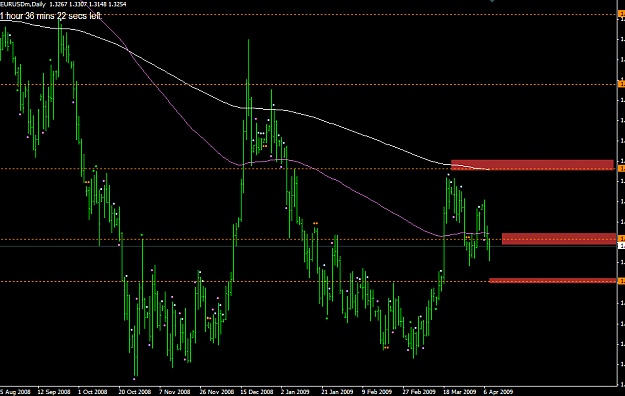Click the '7 Nov 2008' date label
Image resolution: width=625 pixels, height=396 pixels.
175,392
